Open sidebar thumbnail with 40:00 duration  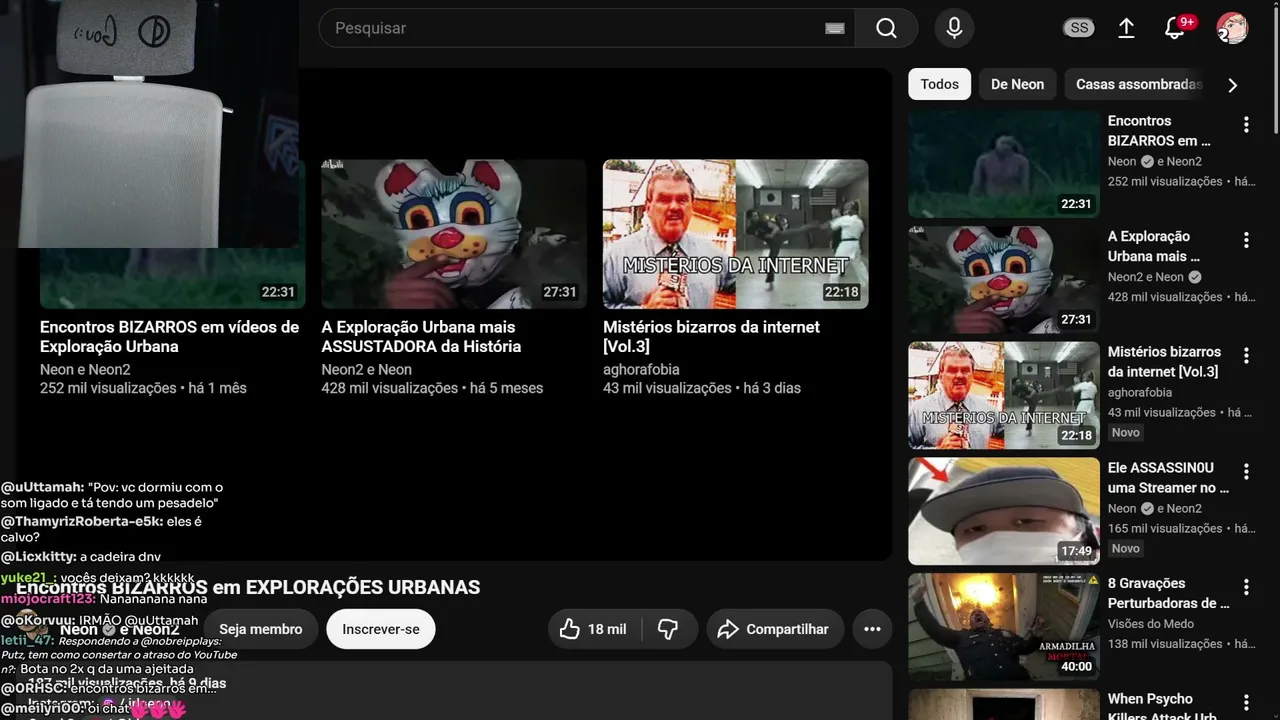click(x=1004, y=627)
